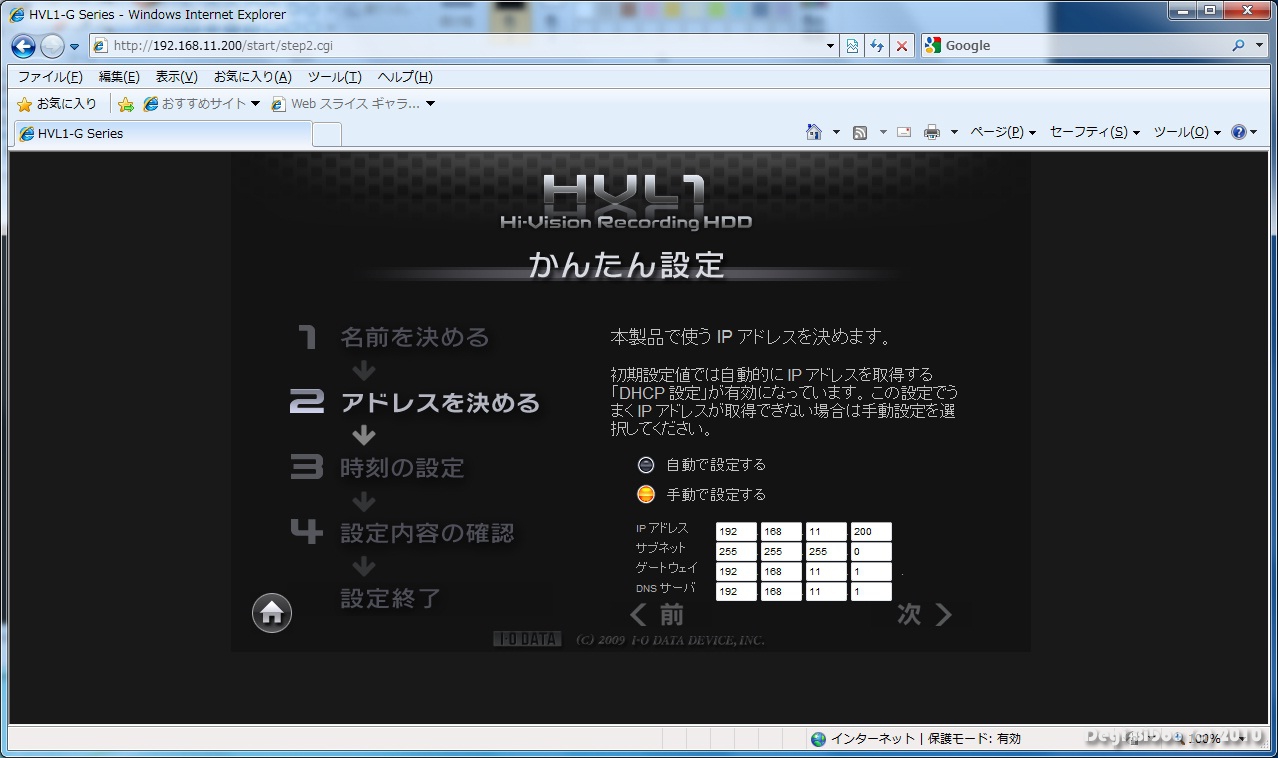Click the RSS feeds icon
Viewport: 1278px width, 758px height.
859,132
